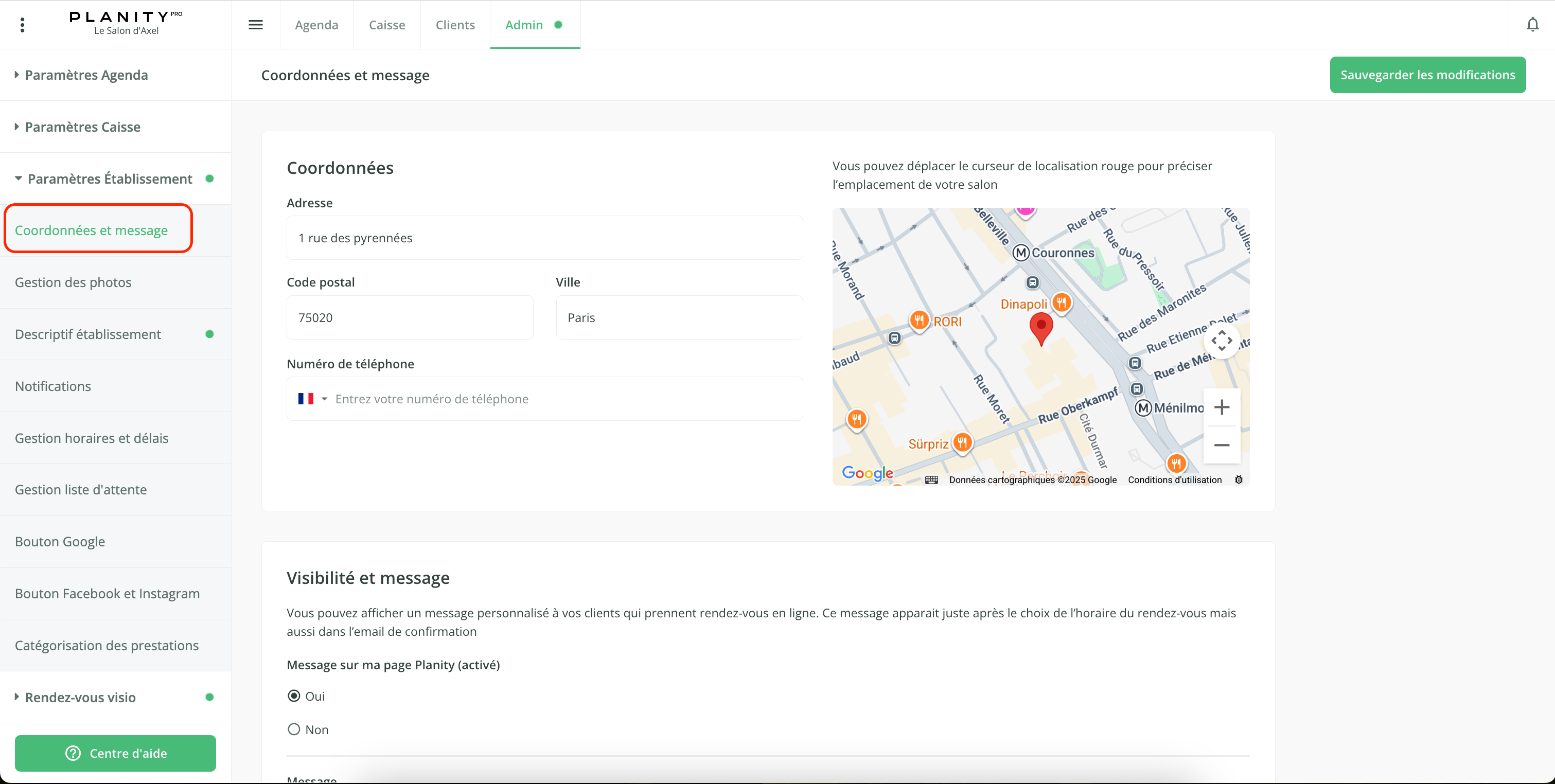Image resolution: width=1555 pixels, height=784 pixels.
Task: Expand Paramètres Agenda section
Action: [86, 75]
